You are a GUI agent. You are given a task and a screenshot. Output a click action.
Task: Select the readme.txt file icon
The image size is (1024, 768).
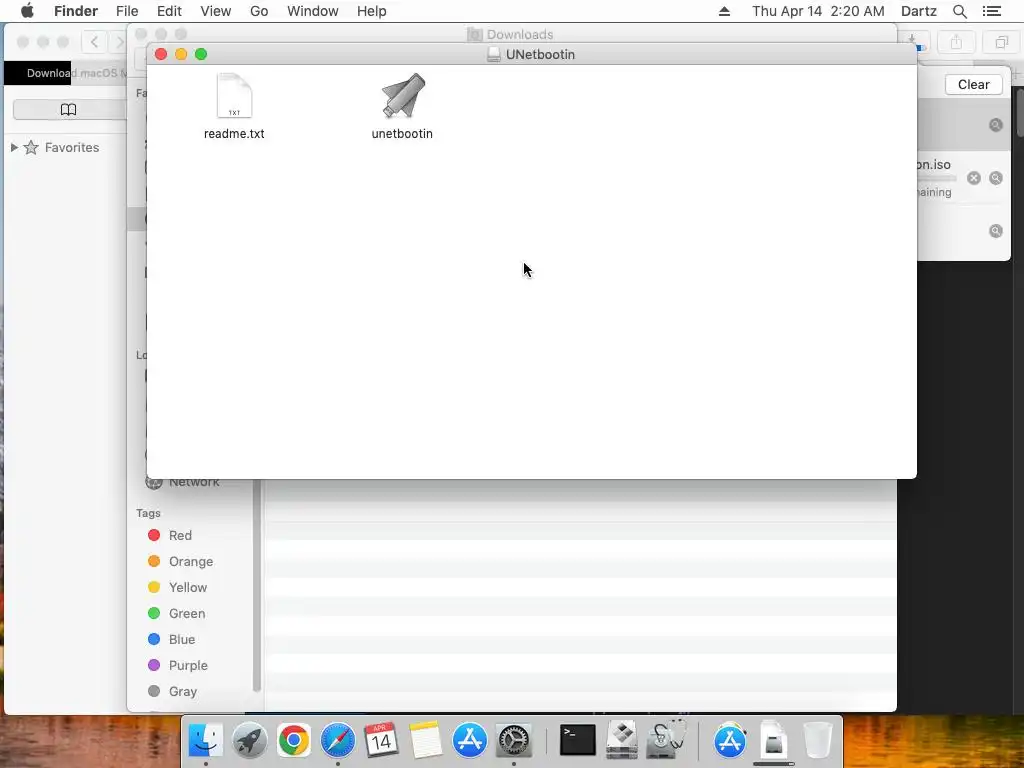234,96
